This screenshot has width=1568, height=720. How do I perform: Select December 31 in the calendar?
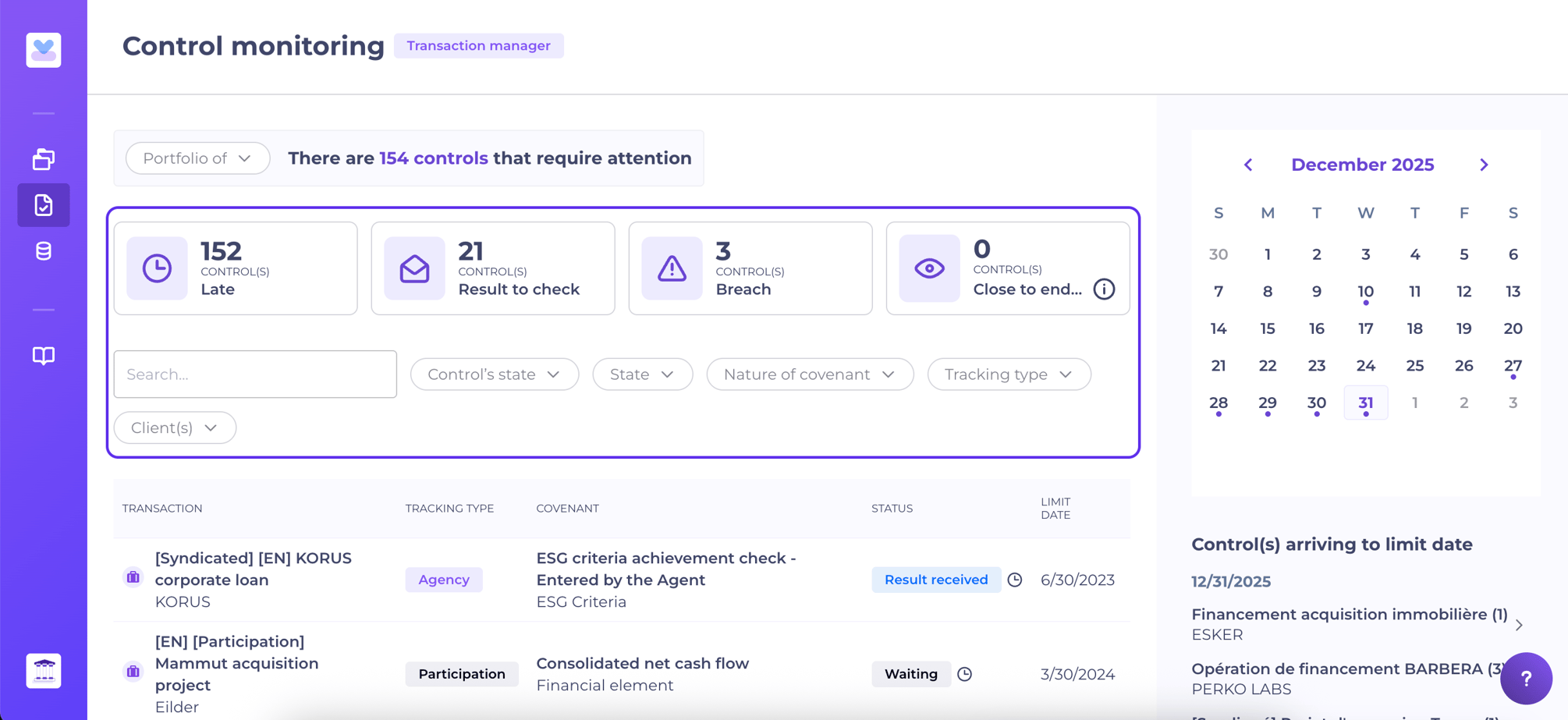[1365, 403]
